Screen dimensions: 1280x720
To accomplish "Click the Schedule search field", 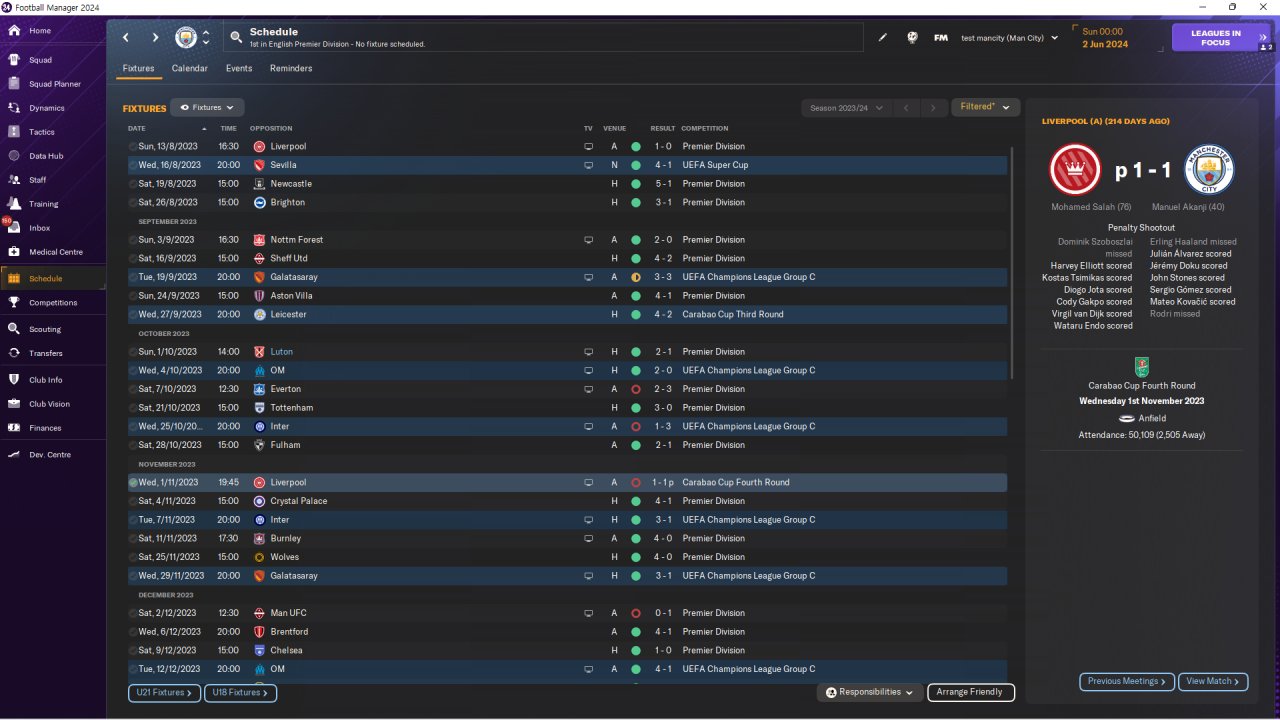I will coord(543,38).
